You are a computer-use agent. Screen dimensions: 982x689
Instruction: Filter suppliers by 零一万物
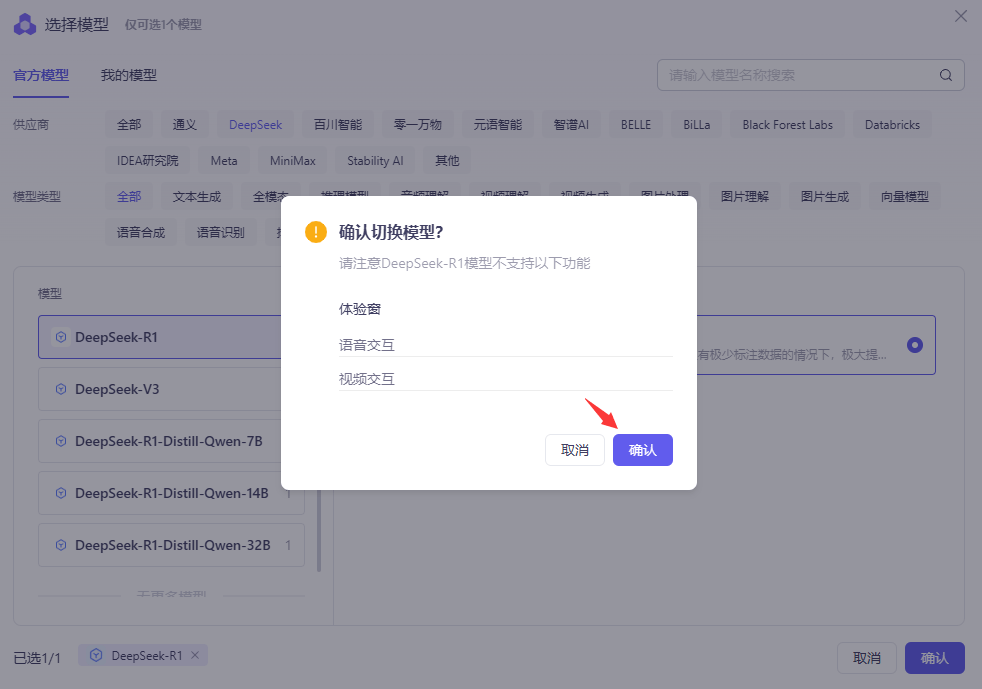coord(418,125)
